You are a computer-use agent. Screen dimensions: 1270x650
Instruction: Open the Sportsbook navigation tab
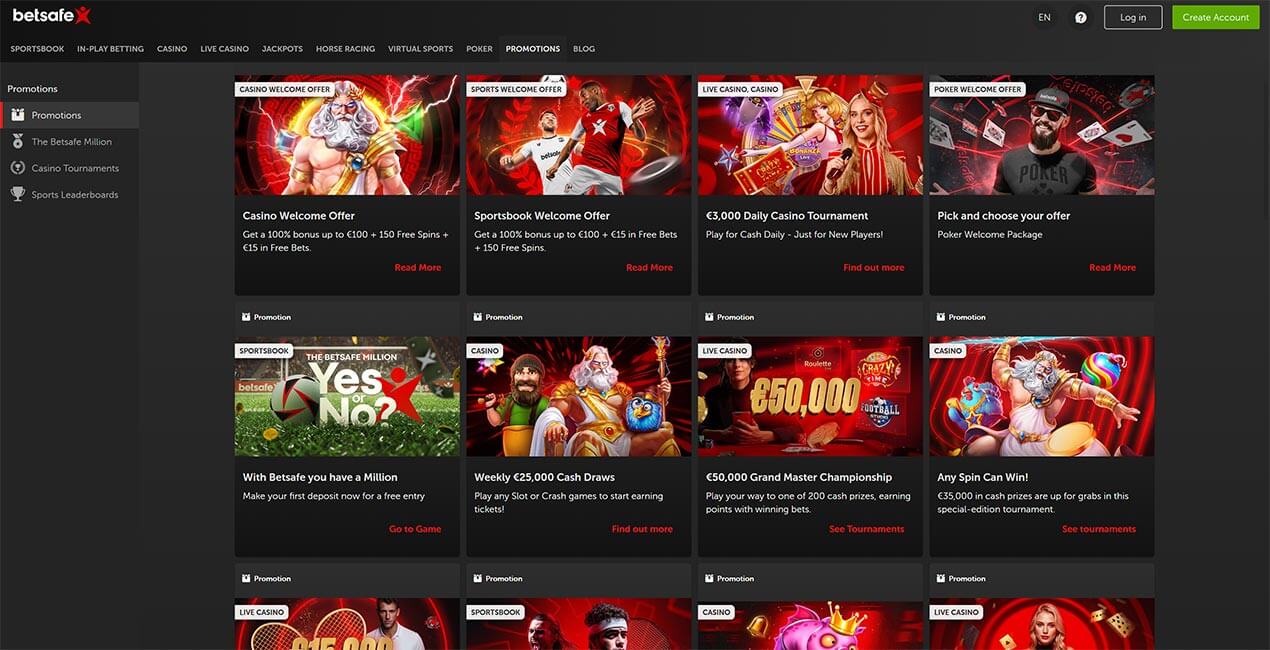pos(37,49)
